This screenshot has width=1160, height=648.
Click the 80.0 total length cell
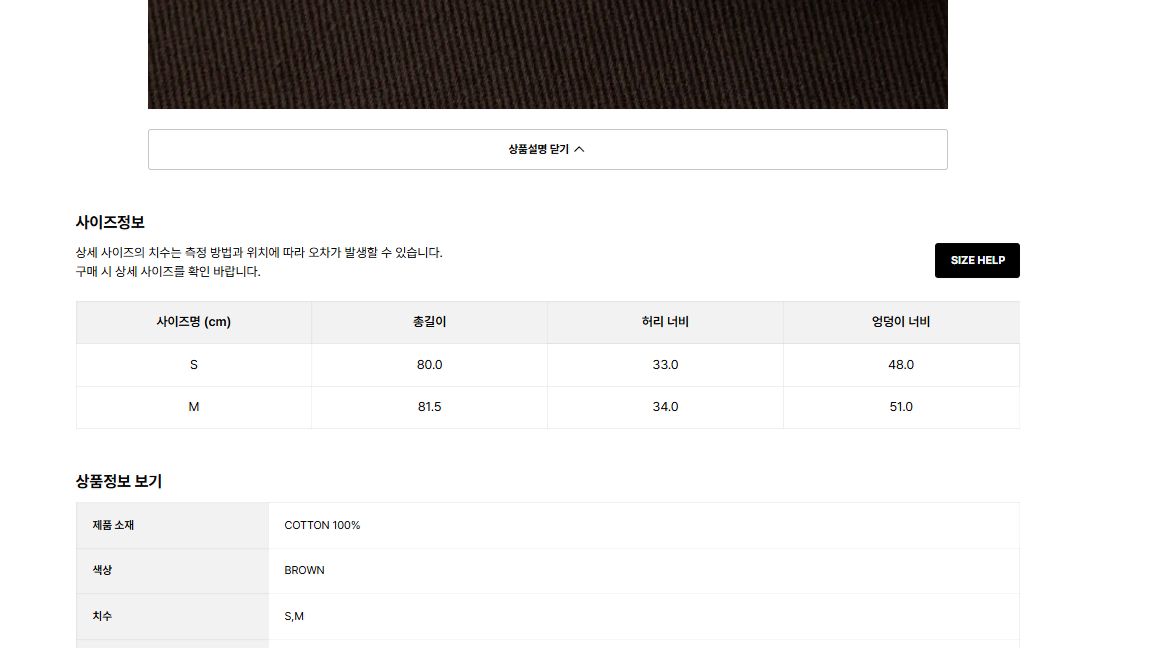coord(429,365)
